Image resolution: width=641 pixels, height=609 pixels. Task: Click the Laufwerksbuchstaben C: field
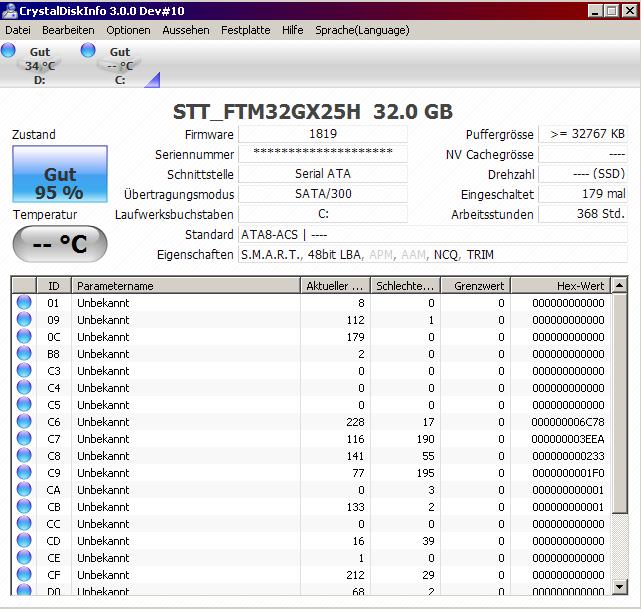(x=323, y=214)
